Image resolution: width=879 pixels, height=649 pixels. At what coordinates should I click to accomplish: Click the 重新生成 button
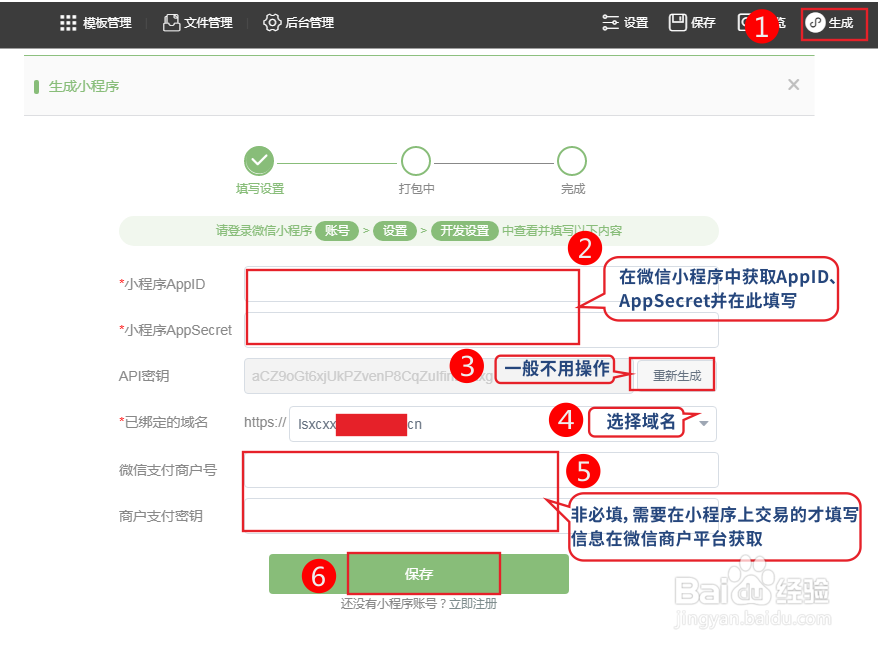point(677,376)
